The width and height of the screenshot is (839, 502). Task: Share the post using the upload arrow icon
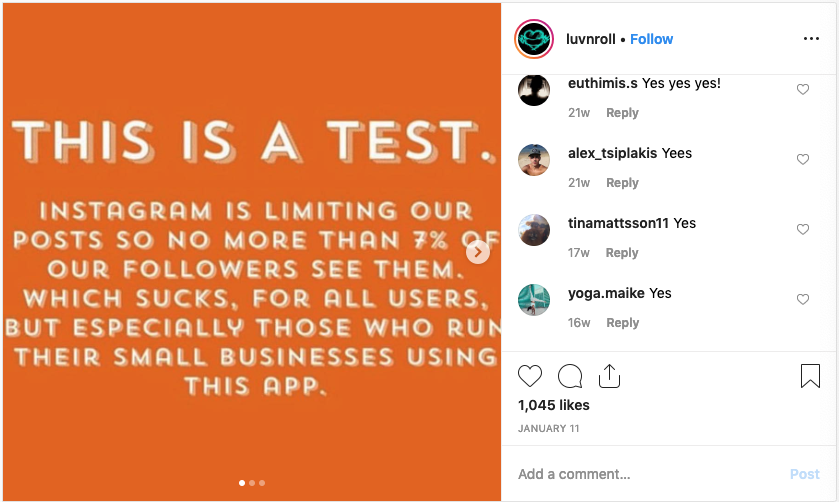click(609, 376)
